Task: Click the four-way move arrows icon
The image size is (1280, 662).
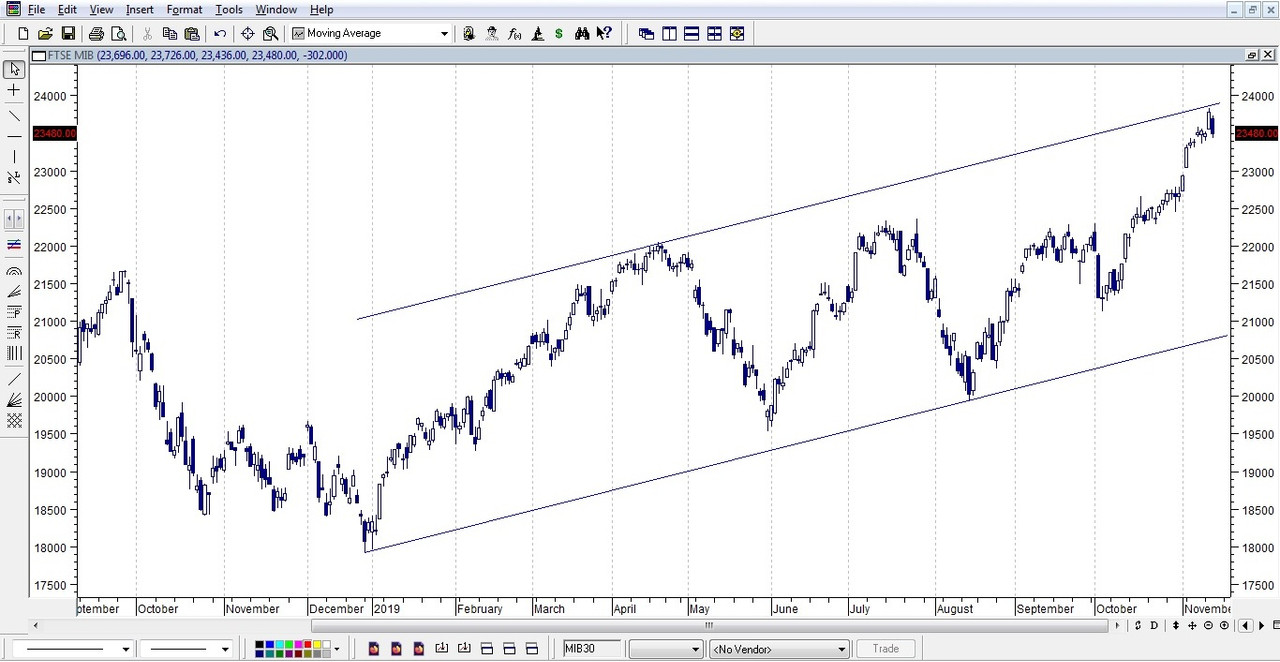Action: click(x=1192, y=626)
